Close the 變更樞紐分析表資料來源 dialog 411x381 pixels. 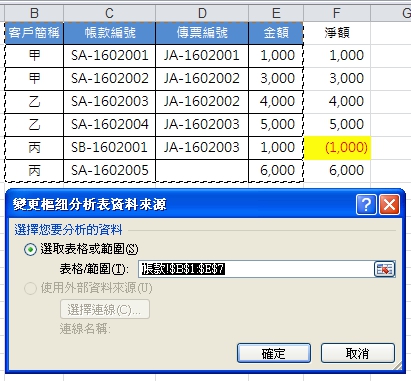pyautogui.click(x=389, y=204)
